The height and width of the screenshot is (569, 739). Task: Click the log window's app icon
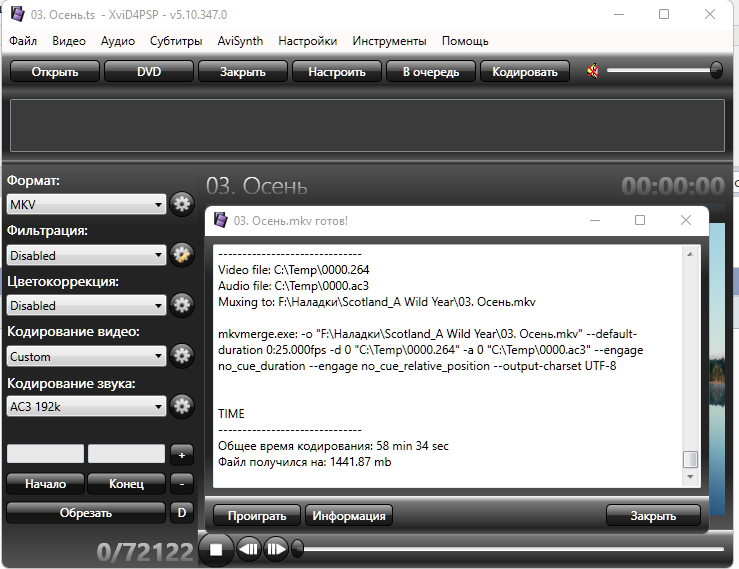point(221,220)
